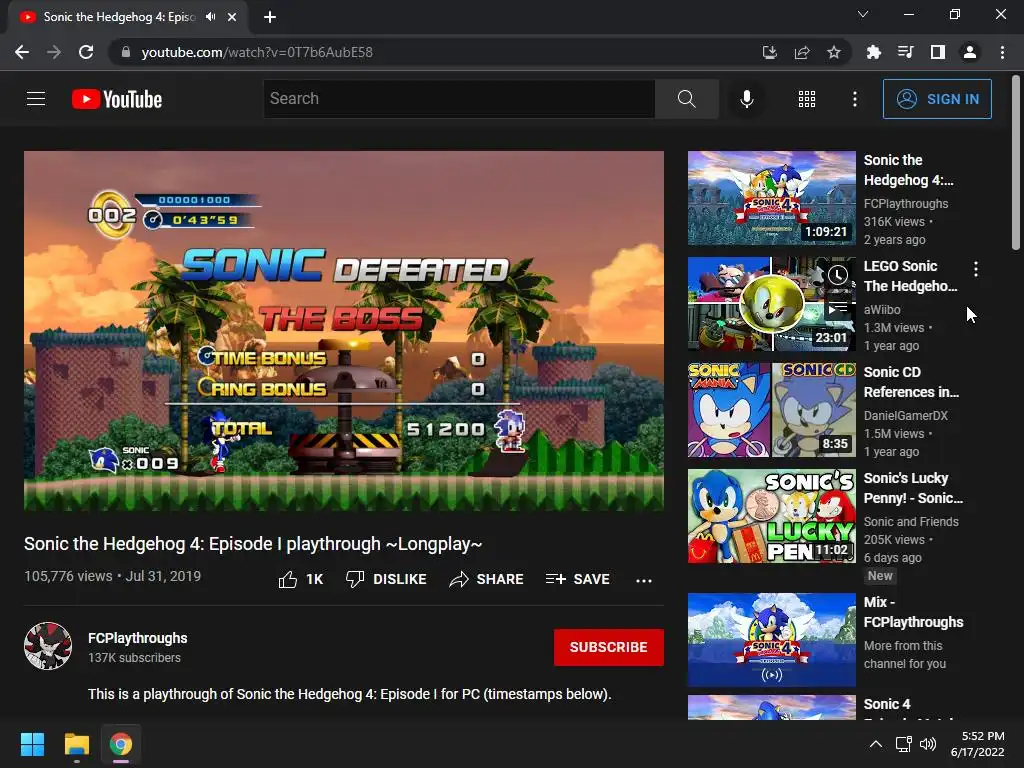The height and width of the screenshot is (768, 1024).
Task: Open the 1:09:21 Sonic 4 thumbnail
Action: [x=771, y=198]
